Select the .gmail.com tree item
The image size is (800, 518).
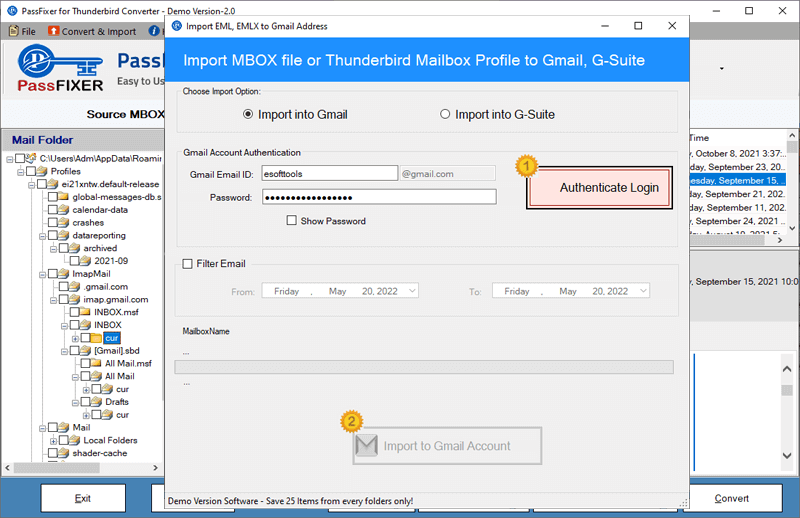[106, 287]
